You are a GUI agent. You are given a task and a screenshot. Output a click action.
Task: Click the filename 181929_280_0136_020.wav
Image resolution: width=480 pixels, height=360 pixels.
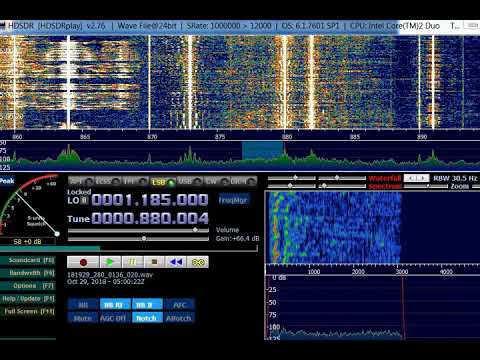pos(110,275)
